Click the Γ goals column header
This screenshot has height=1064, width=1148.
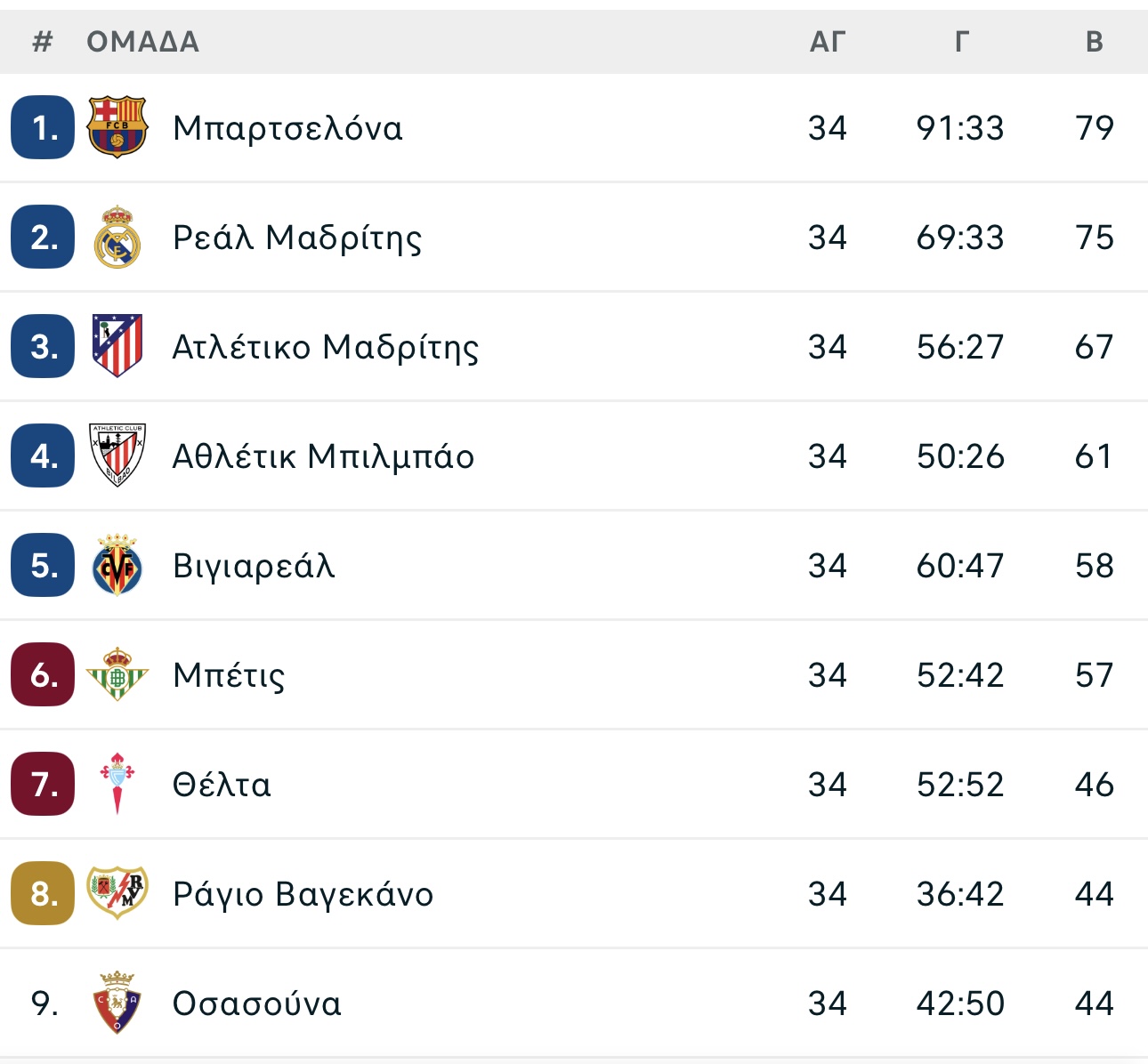pyautogui.click(x=961, y=42)
